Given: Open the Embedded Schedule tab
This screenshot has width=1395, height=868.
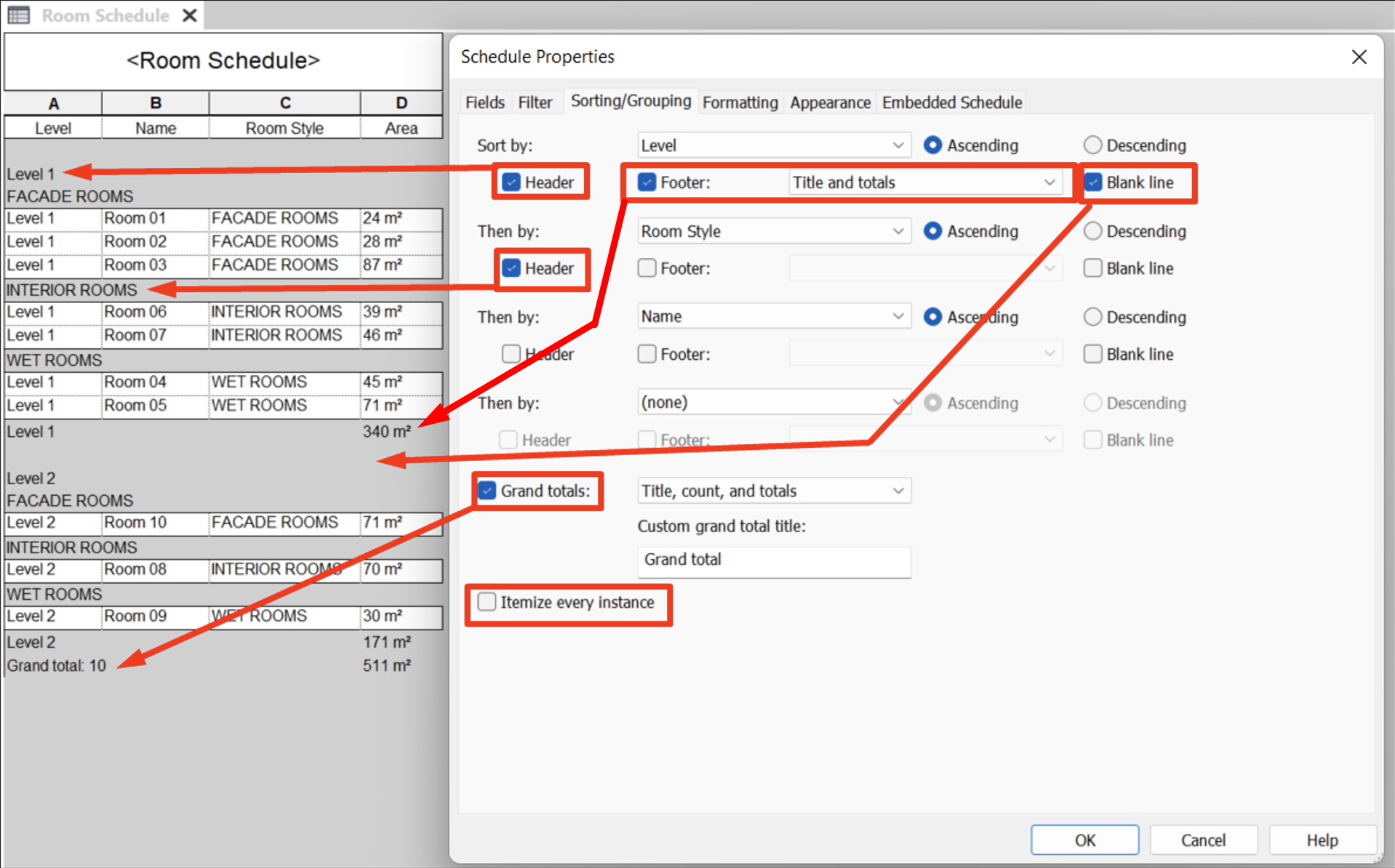Looking at the screenshot, I should (x=952, y=103).
